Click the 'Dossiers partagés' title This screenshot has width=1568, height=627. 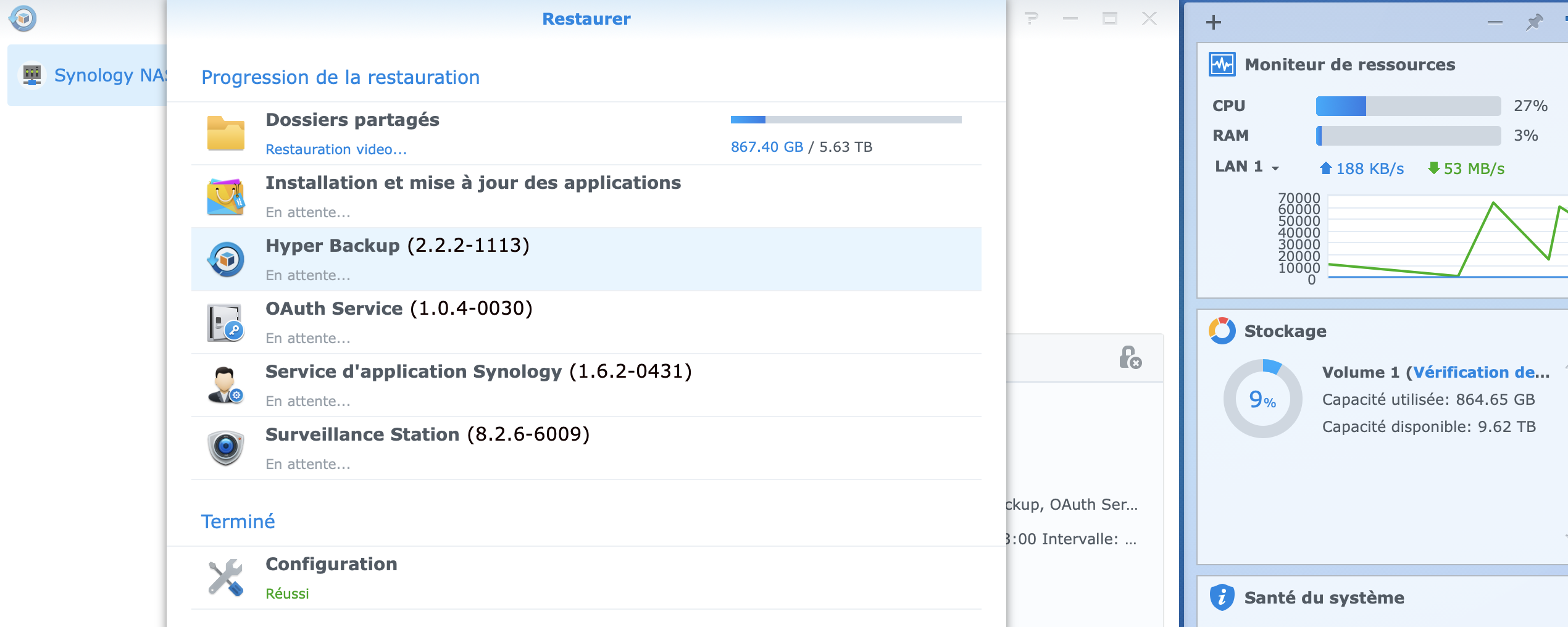(x=352, y=120)
